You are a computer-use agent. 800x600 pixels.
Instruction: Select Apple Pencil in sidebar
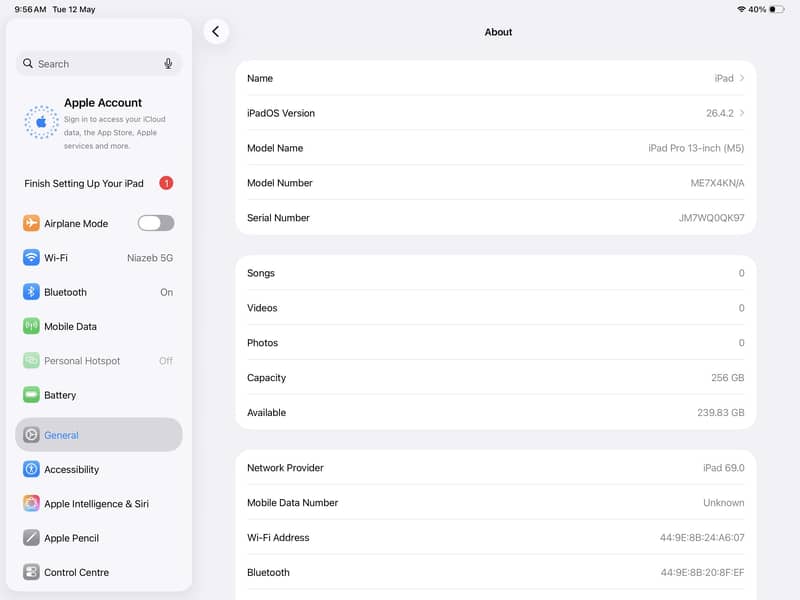point(99,538)
